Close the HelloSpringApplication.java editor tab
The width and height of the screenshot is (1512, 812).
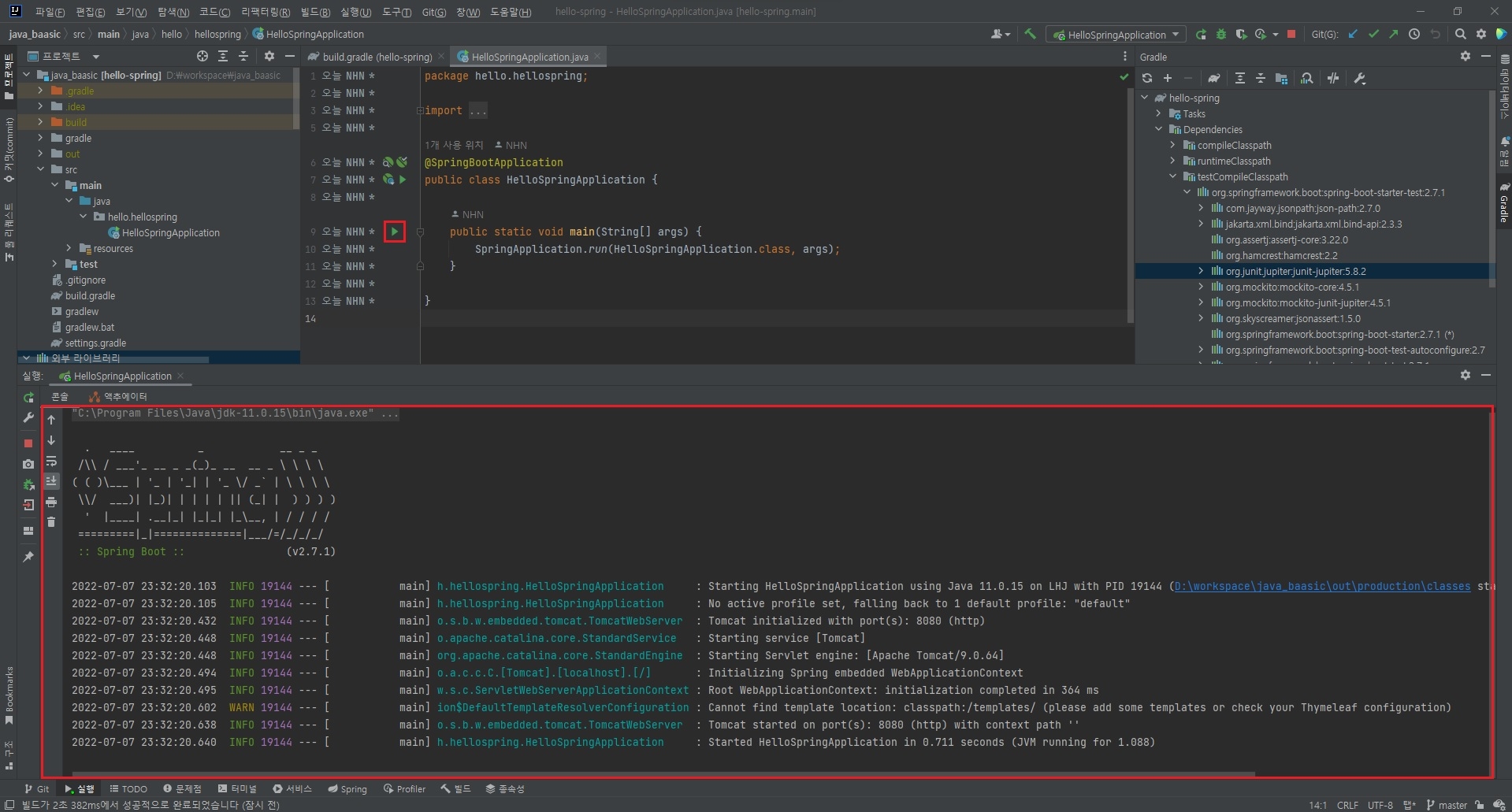point(597,56)
